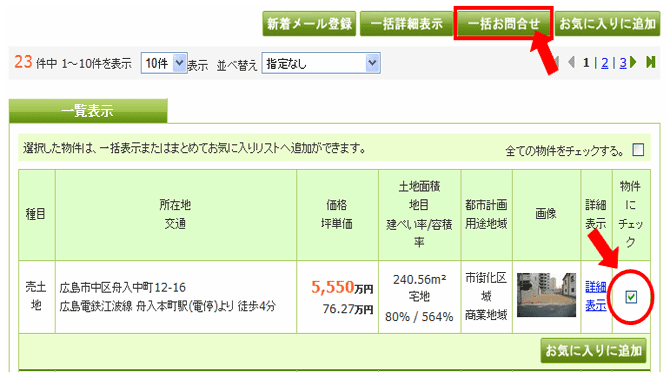The height and width of the screenshot is (380, 670).
Task: Go to page 2 link
Action: [605, 63]
